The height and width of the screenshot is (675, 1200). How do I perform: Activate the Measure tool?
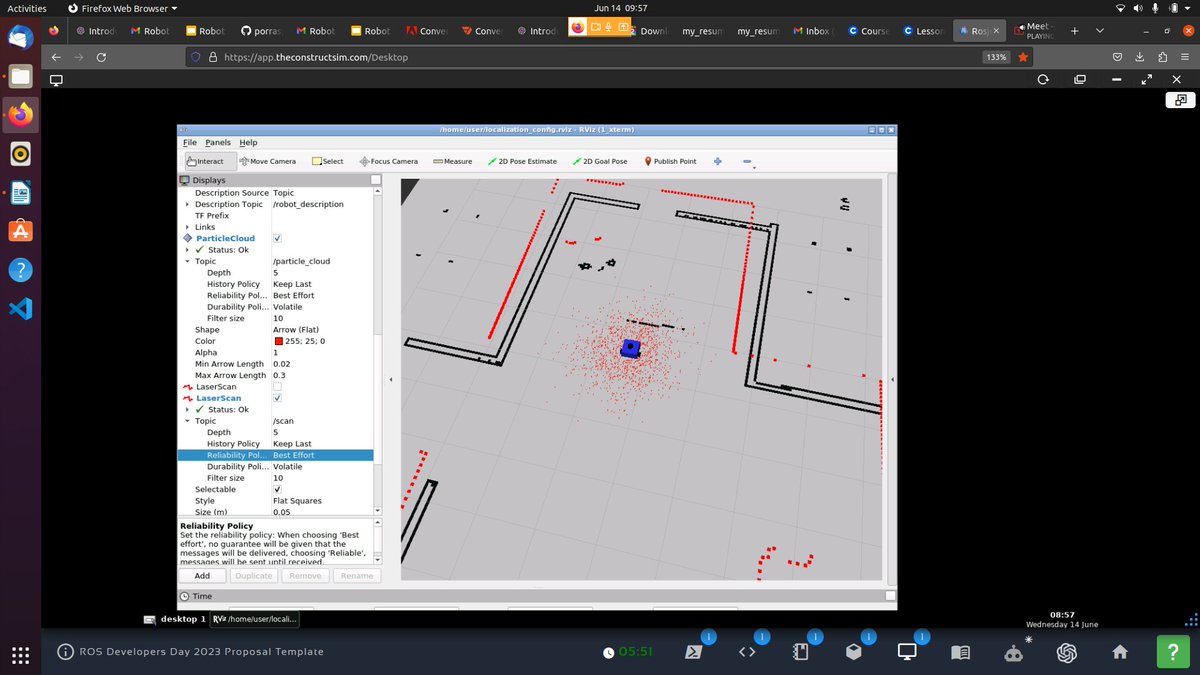[452, 161]
